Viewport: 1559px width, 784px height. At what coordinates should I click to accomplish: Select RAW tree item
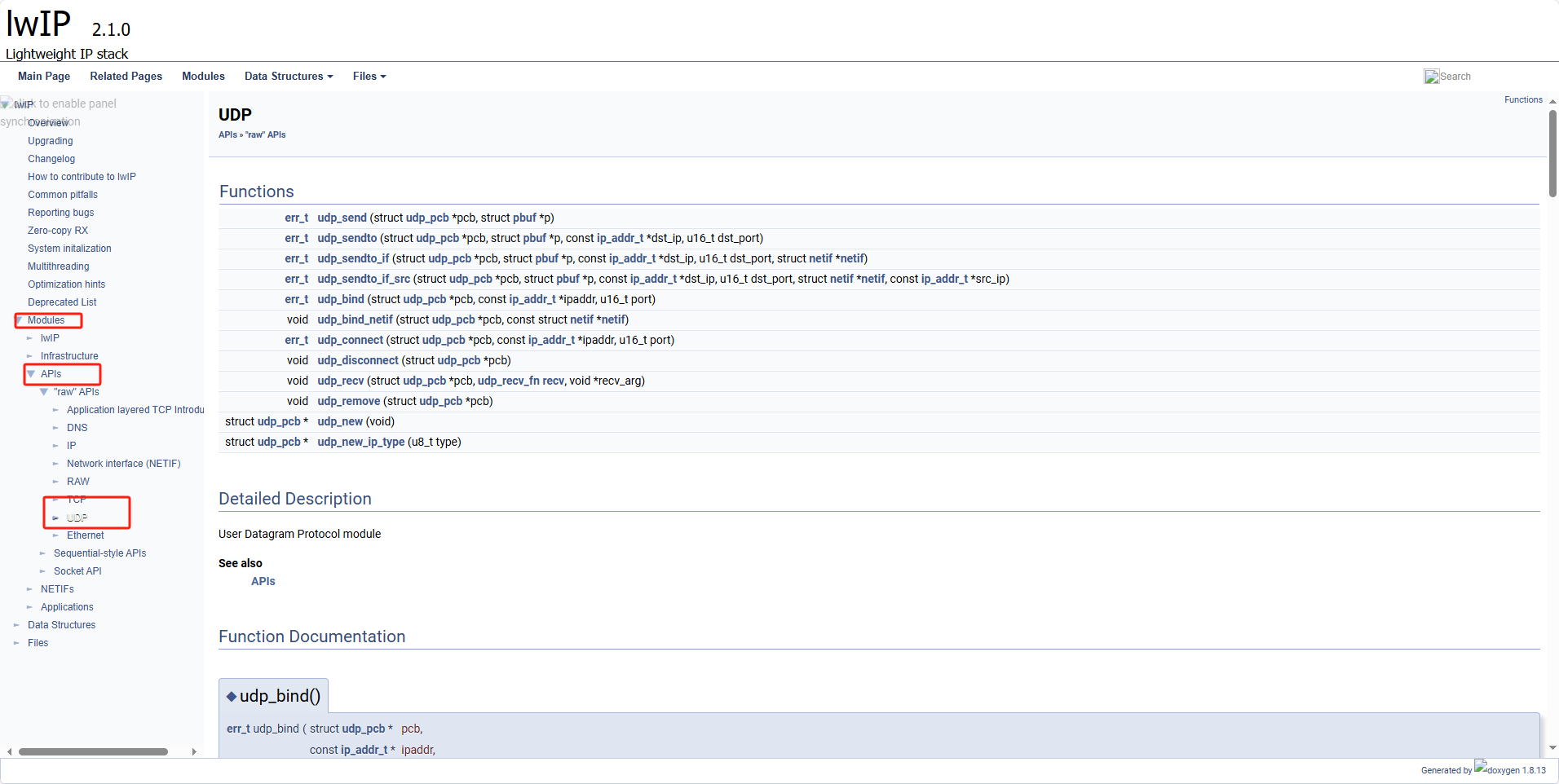coord(78,482)
